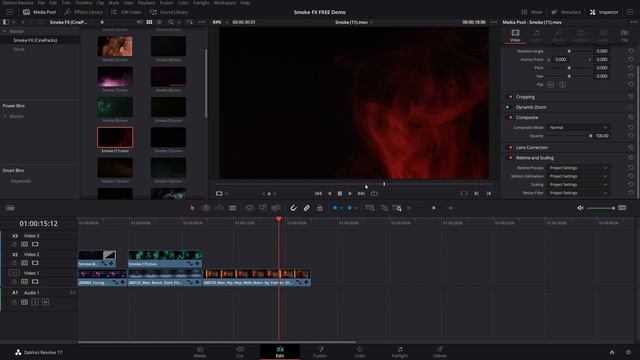Open the blue flag color dropdown

click(x=341, y=208)
